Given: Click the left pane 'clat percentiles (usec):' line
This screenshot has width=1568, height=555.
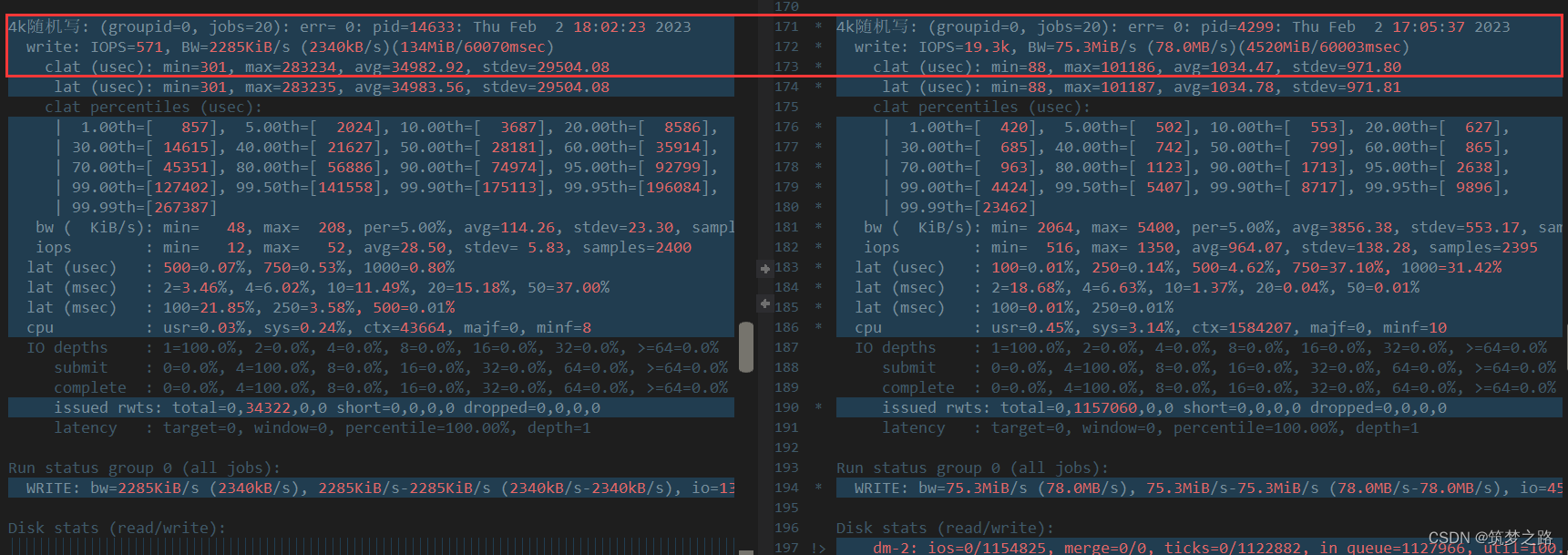Looking at the screenshot, I should click(154, 108).
